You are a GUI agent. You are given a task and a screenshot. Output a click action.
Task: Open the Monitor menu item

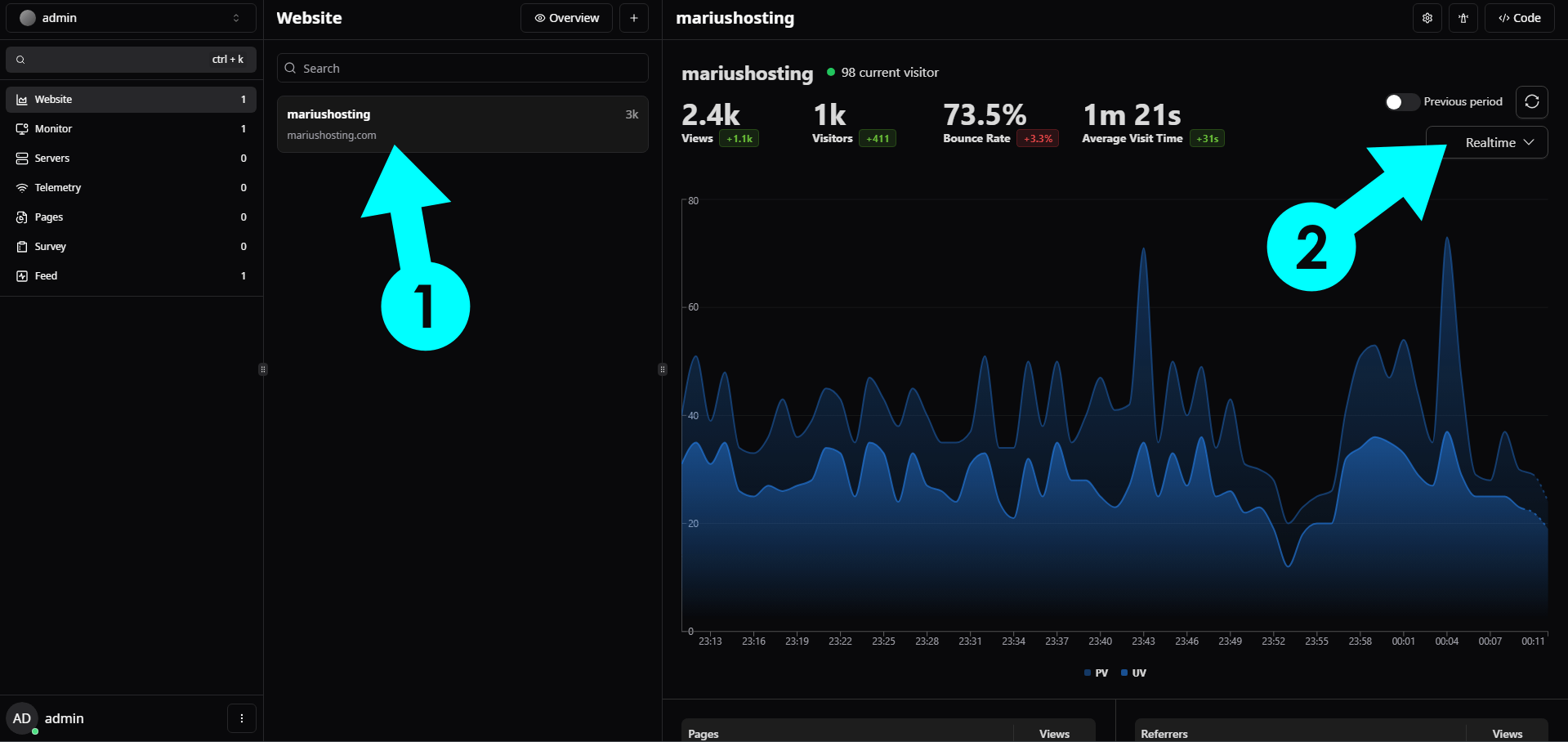[x=131, y=129]
